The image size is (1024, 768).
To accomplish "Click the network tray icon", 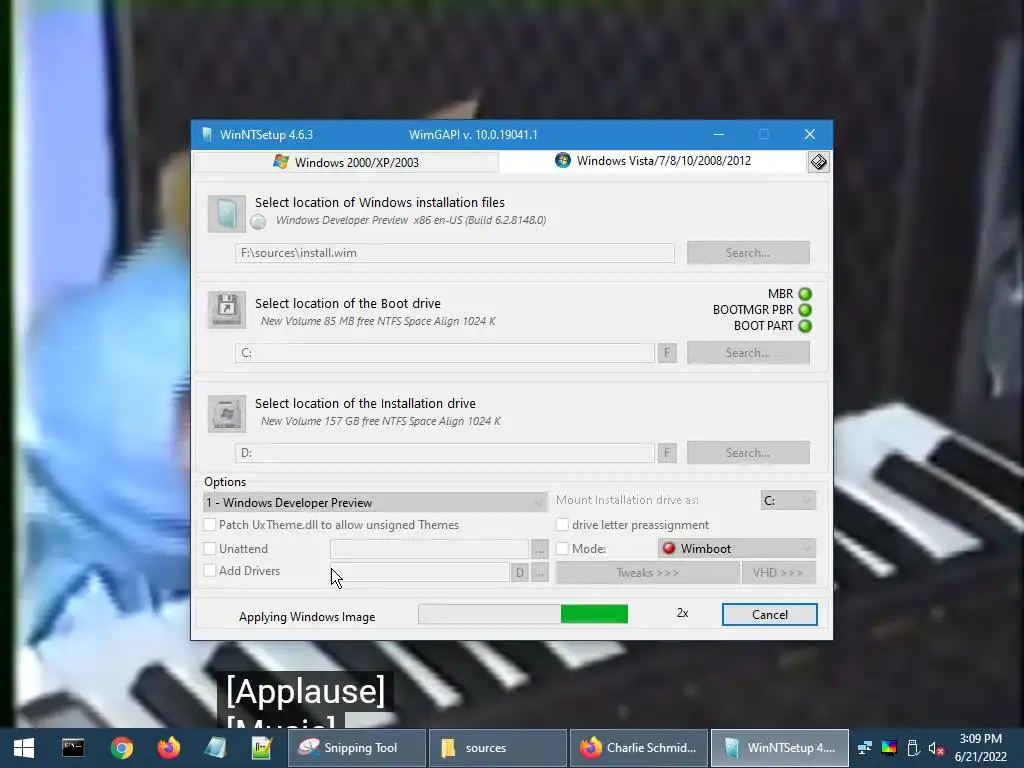I will pyautogui.click(x=865, y=748).
